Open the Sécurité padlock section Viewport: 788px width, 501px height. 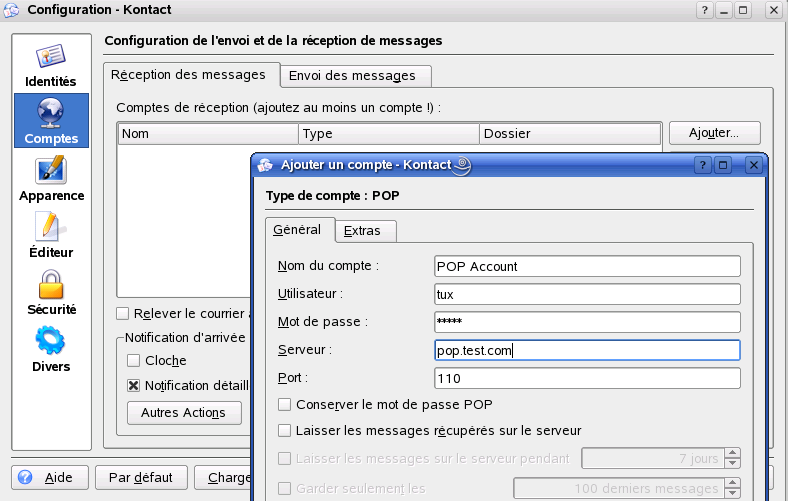(x=51, y=291)
